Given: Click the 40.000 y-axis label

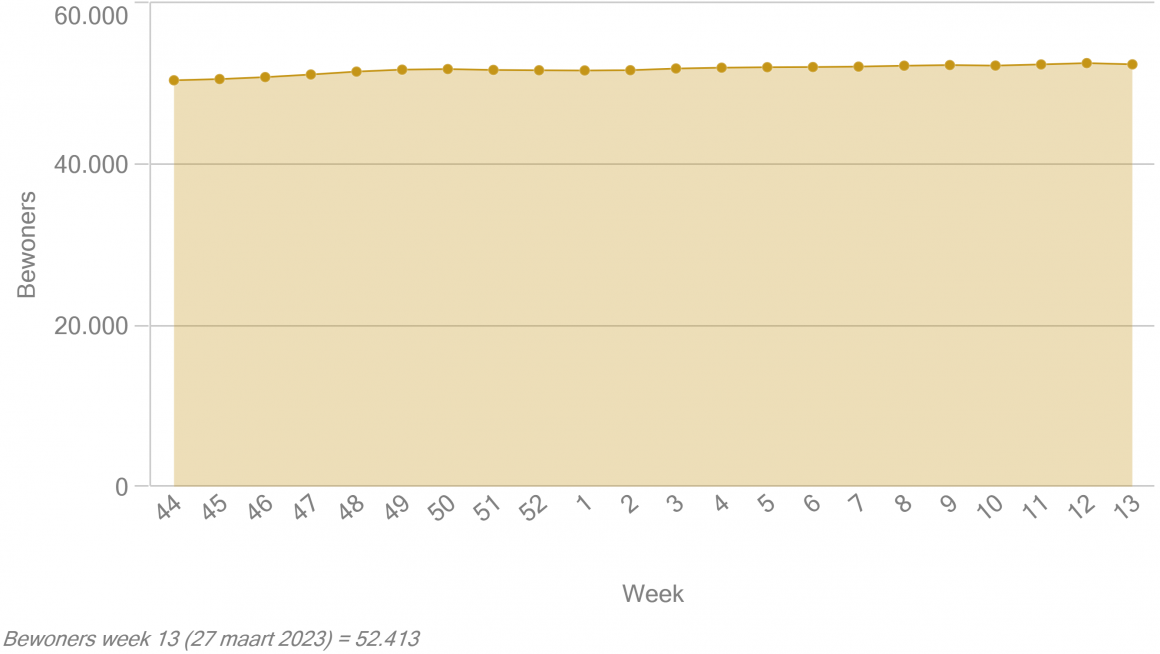Looking at the screenshot, I should [x=91, y=165].
